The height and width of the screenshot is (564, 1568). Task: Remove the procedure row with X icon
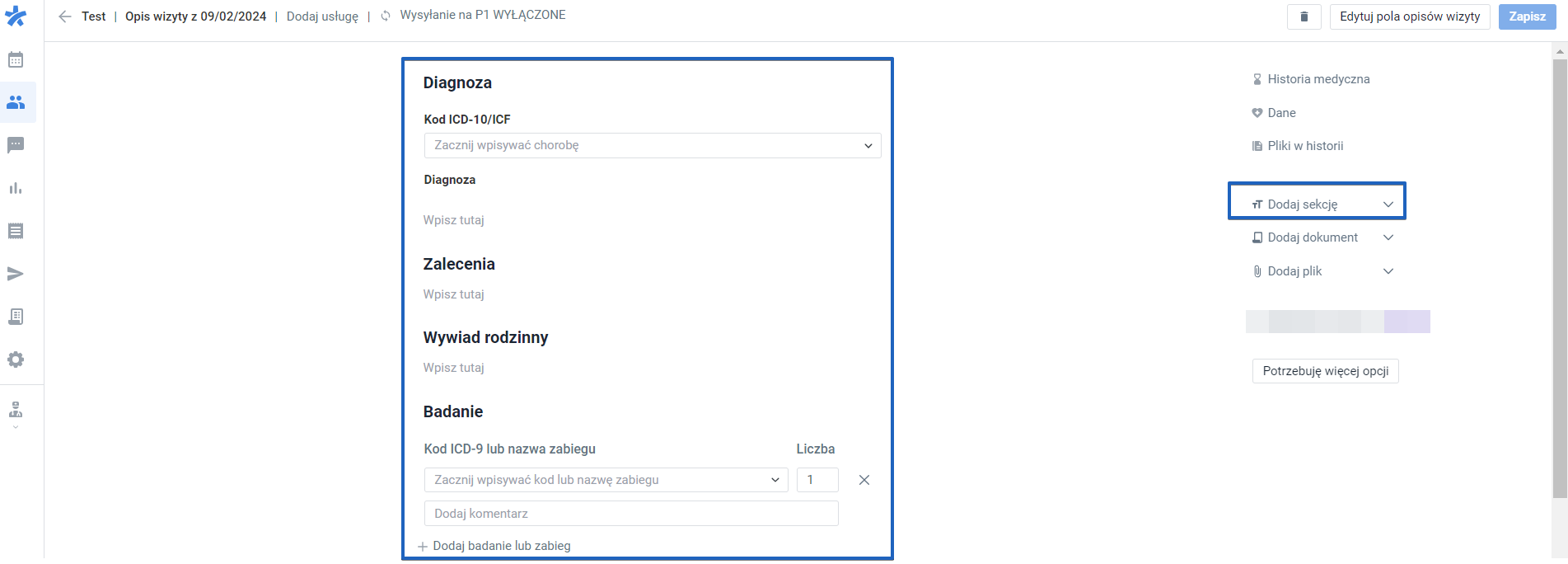(x=864, y=480)
